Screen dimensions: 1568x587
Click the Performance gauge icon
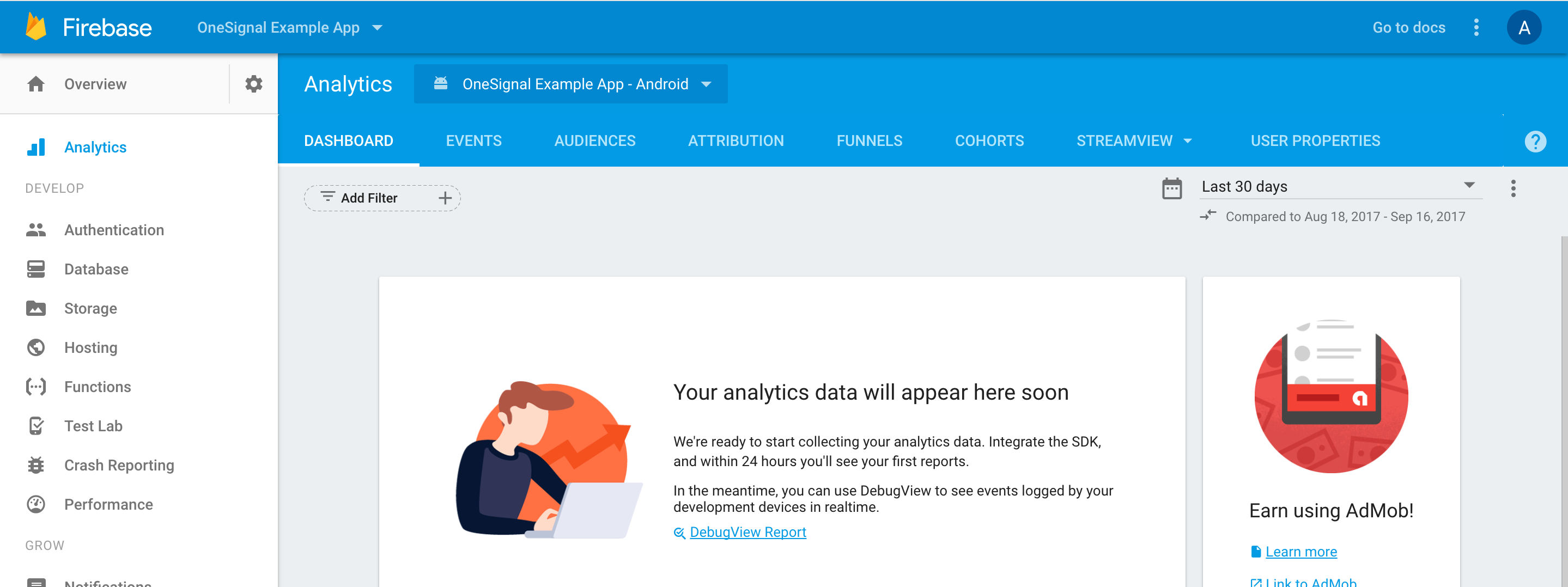pos(36,504)
